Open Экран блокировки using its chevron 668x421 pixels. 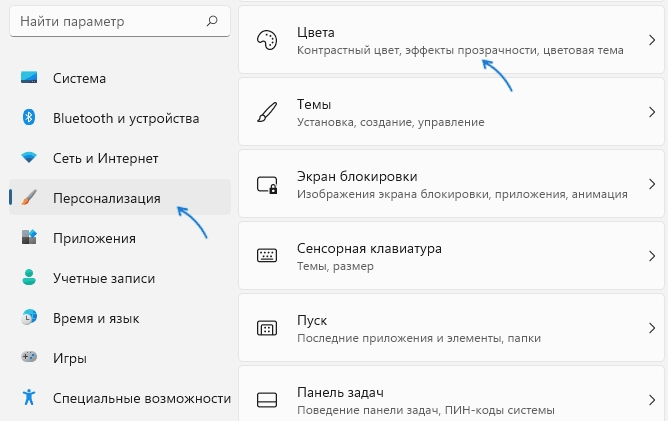click(651, 184)
